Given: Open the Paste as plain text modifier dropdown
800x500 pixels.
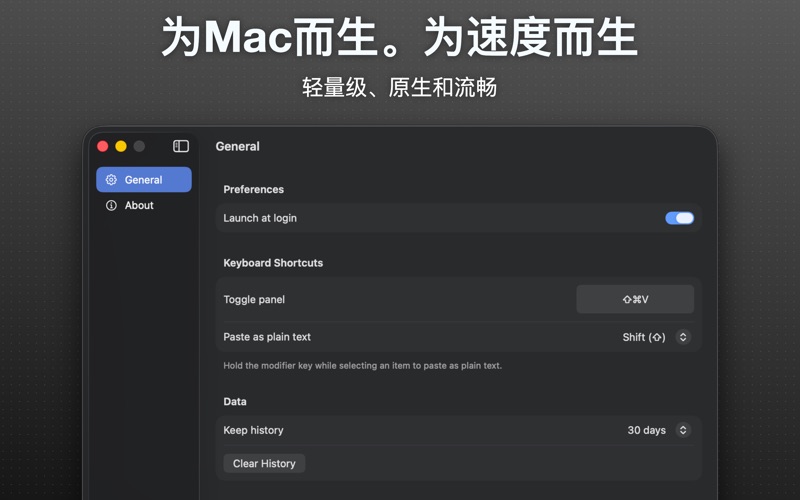Looking at the screenshot, I should pyautogui.click(x=683, y=337).
